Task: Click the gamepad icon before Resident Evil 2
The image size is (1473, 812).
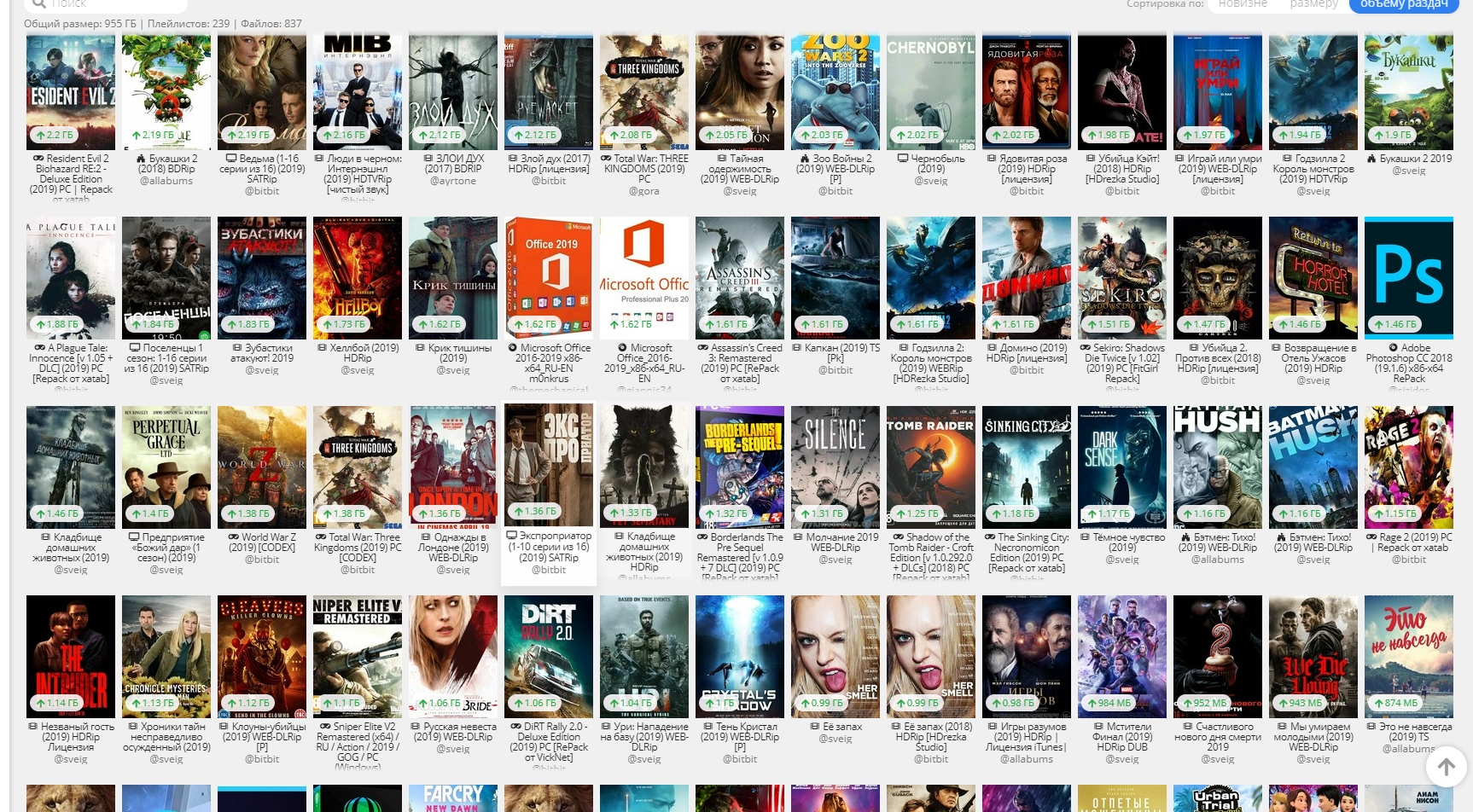Action: pos(38,159)
